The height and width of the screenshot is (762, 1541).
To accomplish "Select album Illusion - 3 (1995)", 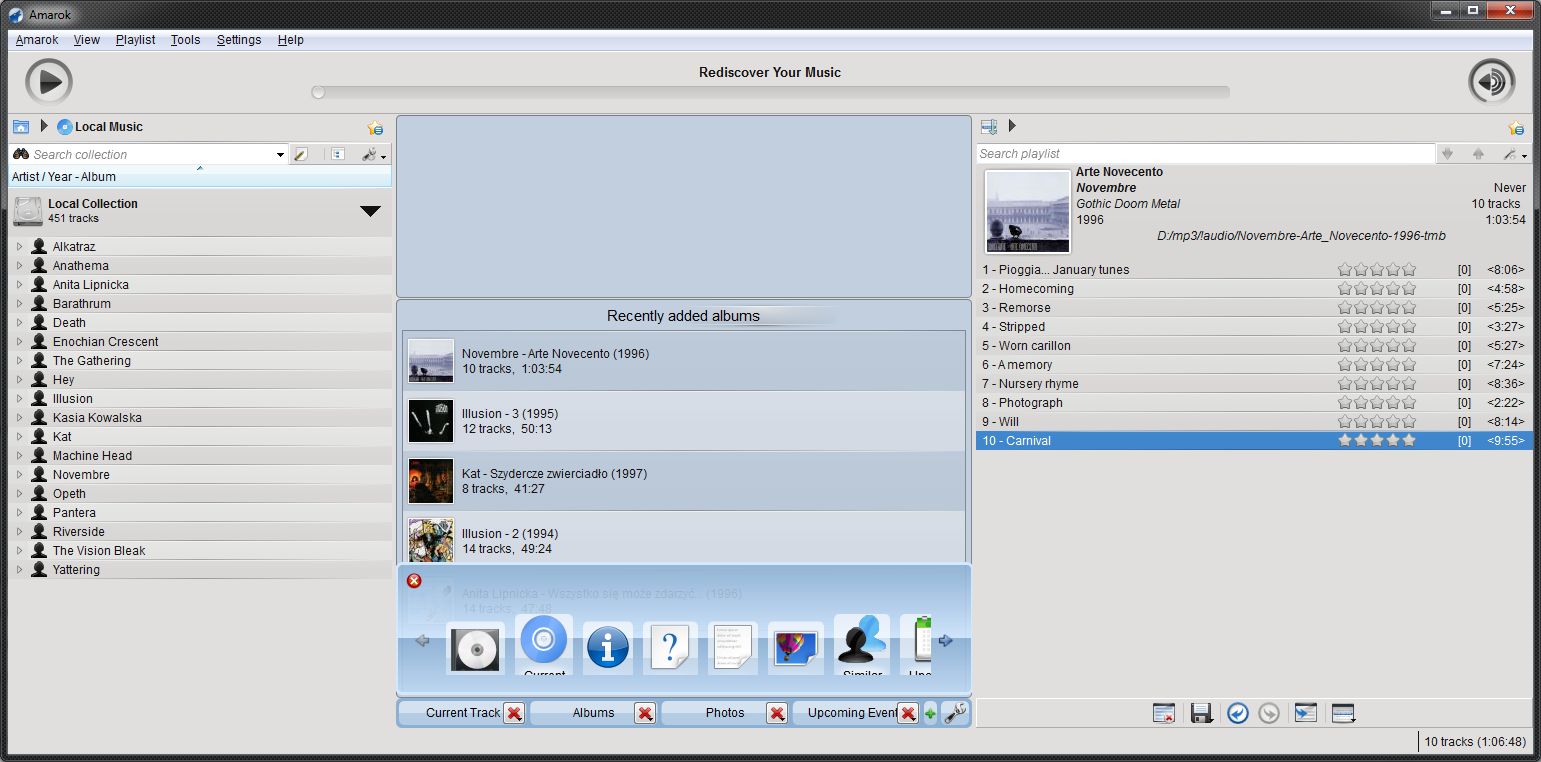I will (684, 421).
